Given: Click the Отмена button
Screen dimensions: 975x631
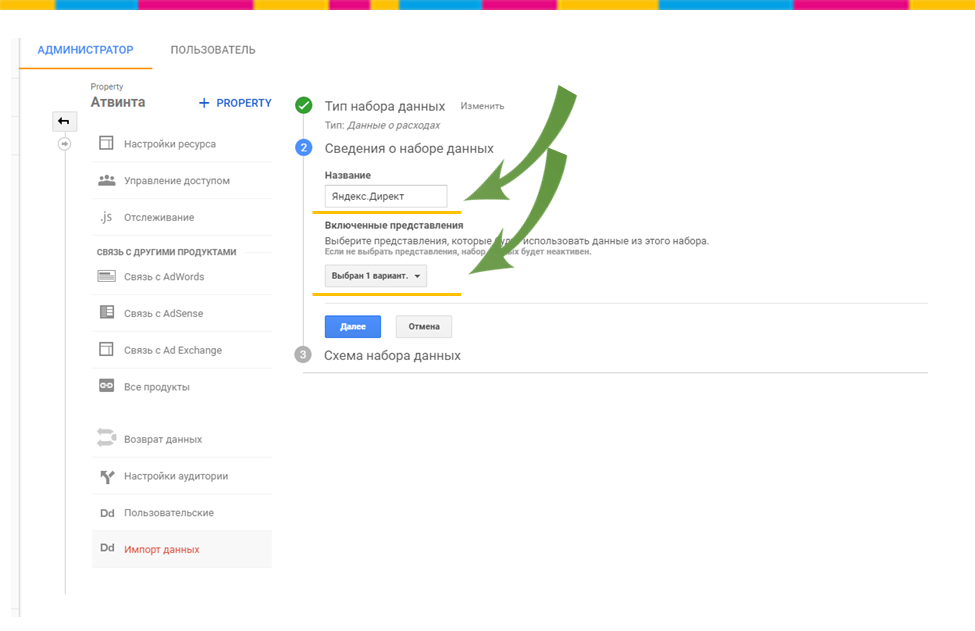Looking at the screenshot, I should (424, 326).
